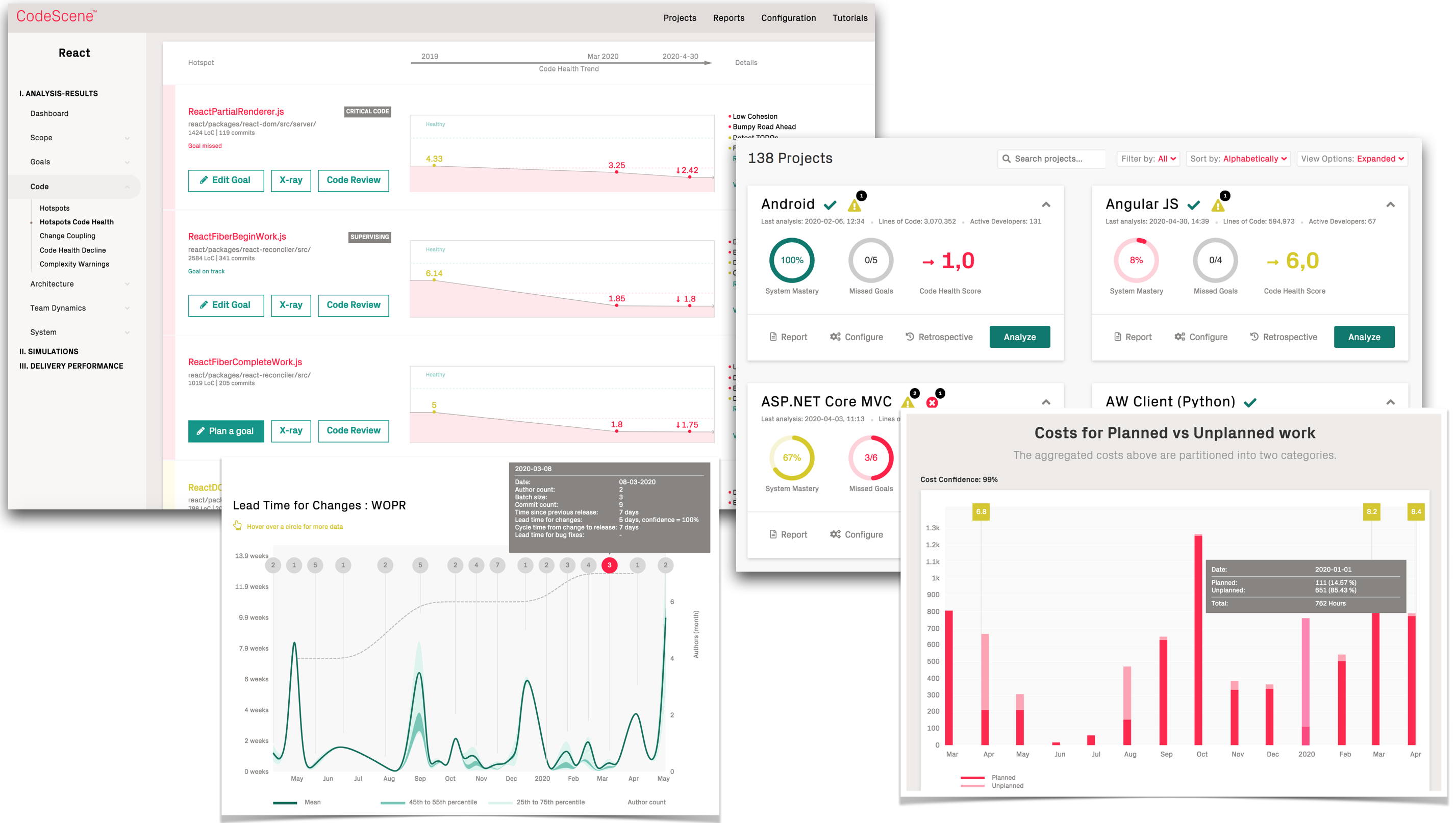The width and height of the screenshot is (1456, 823).
Task: Click Android Missed Goals 0/5 gauge
Action: click(x=871, y=260)
